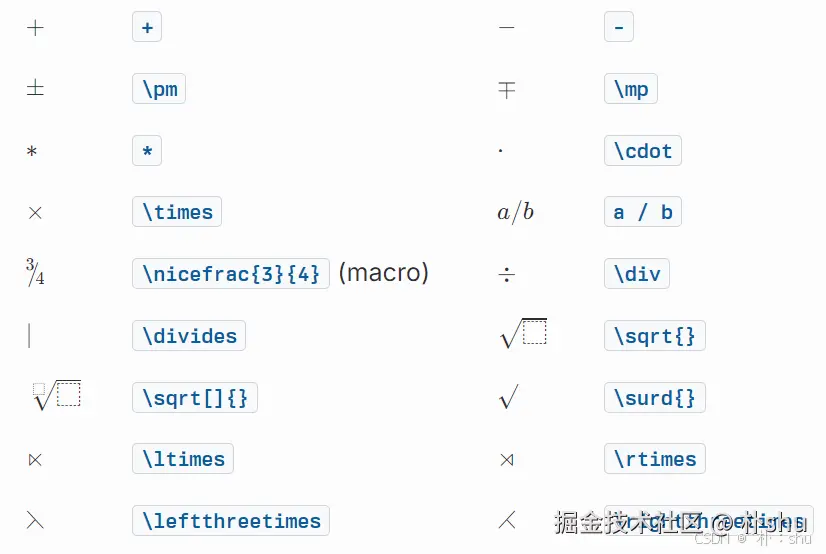Viewport: 826px width, 554px height.
Task: Select the three-quarters nice fraction glyph
Action: 35,272
